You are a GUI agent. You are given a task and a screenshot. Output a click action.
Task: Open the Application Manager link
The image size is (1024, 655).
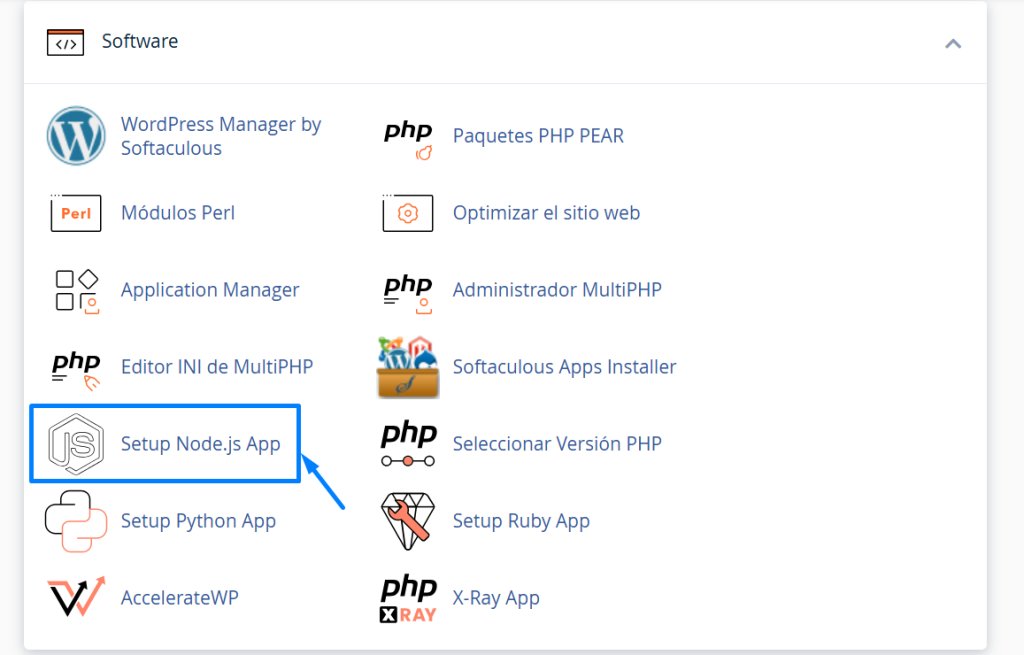(210, 290)
